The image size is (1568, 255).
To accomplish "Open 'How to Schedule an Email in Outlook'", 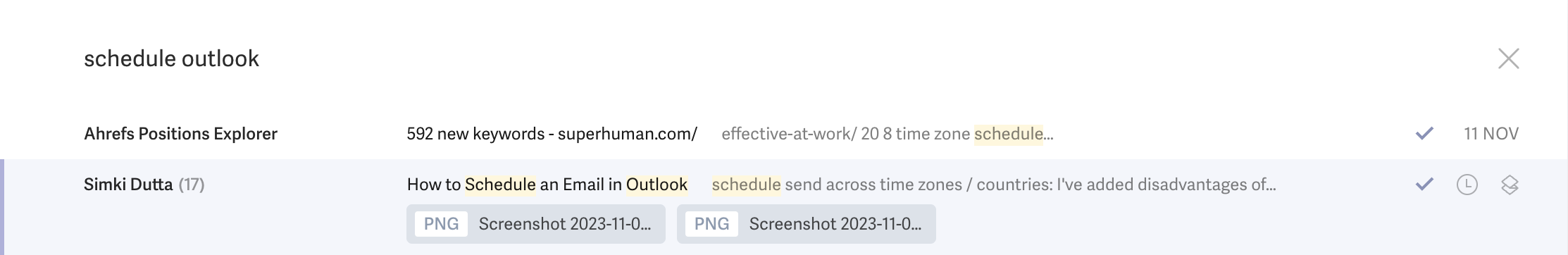I will [x=547, y=185].
